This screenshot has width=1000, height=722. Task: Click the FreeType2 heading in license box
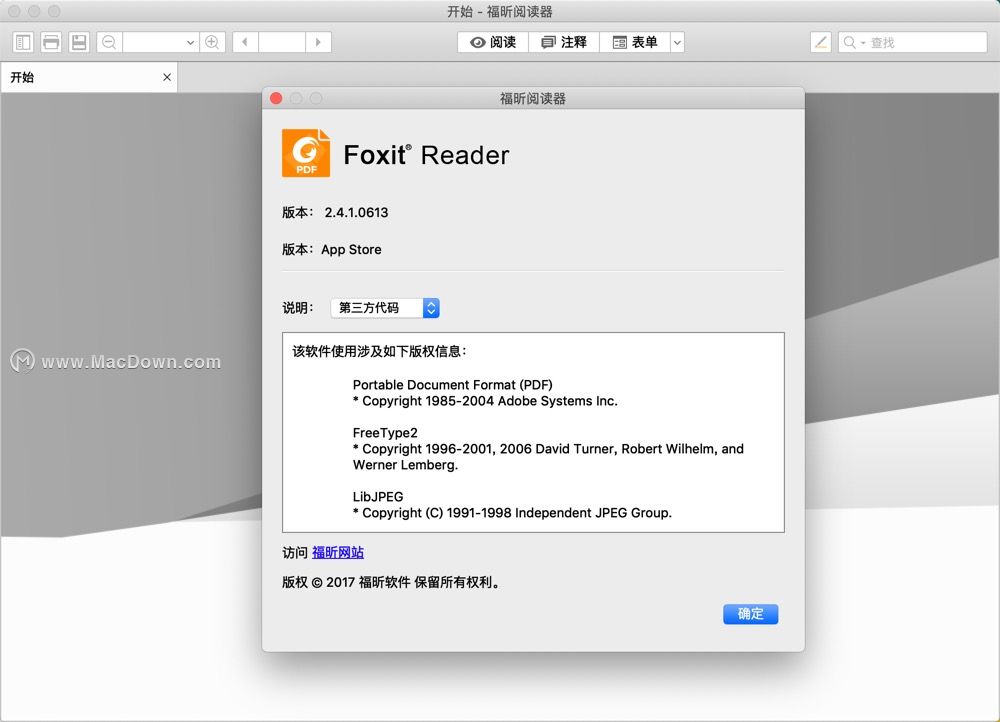tap(385, 432)
